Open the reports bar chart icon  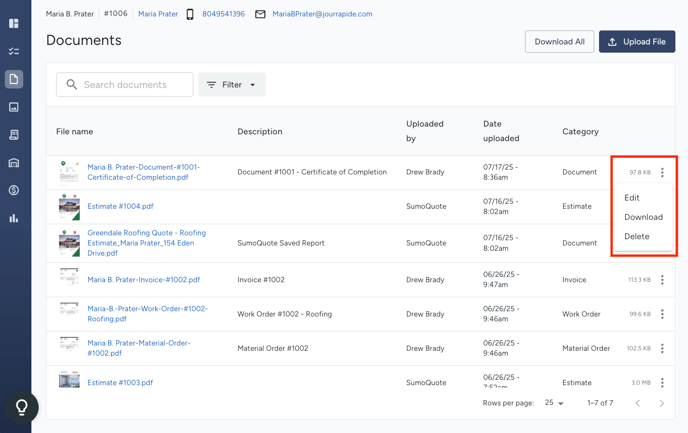14,218
